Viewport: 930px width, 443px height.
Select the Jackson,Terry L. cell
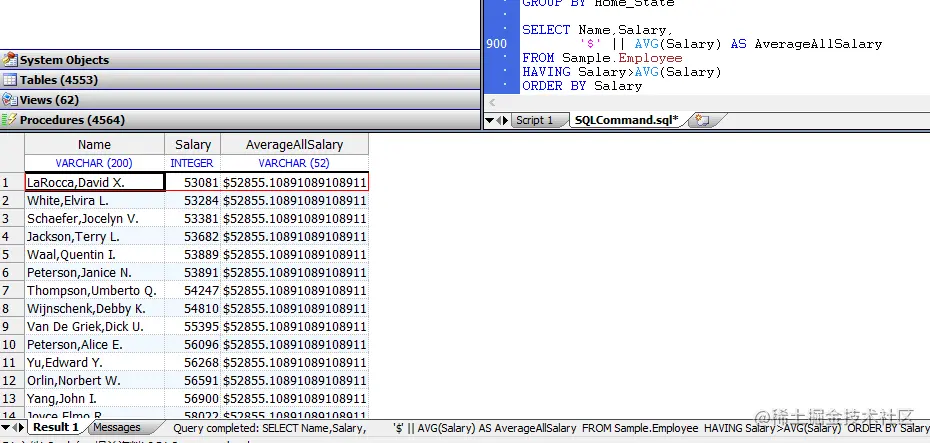point(94,237)
